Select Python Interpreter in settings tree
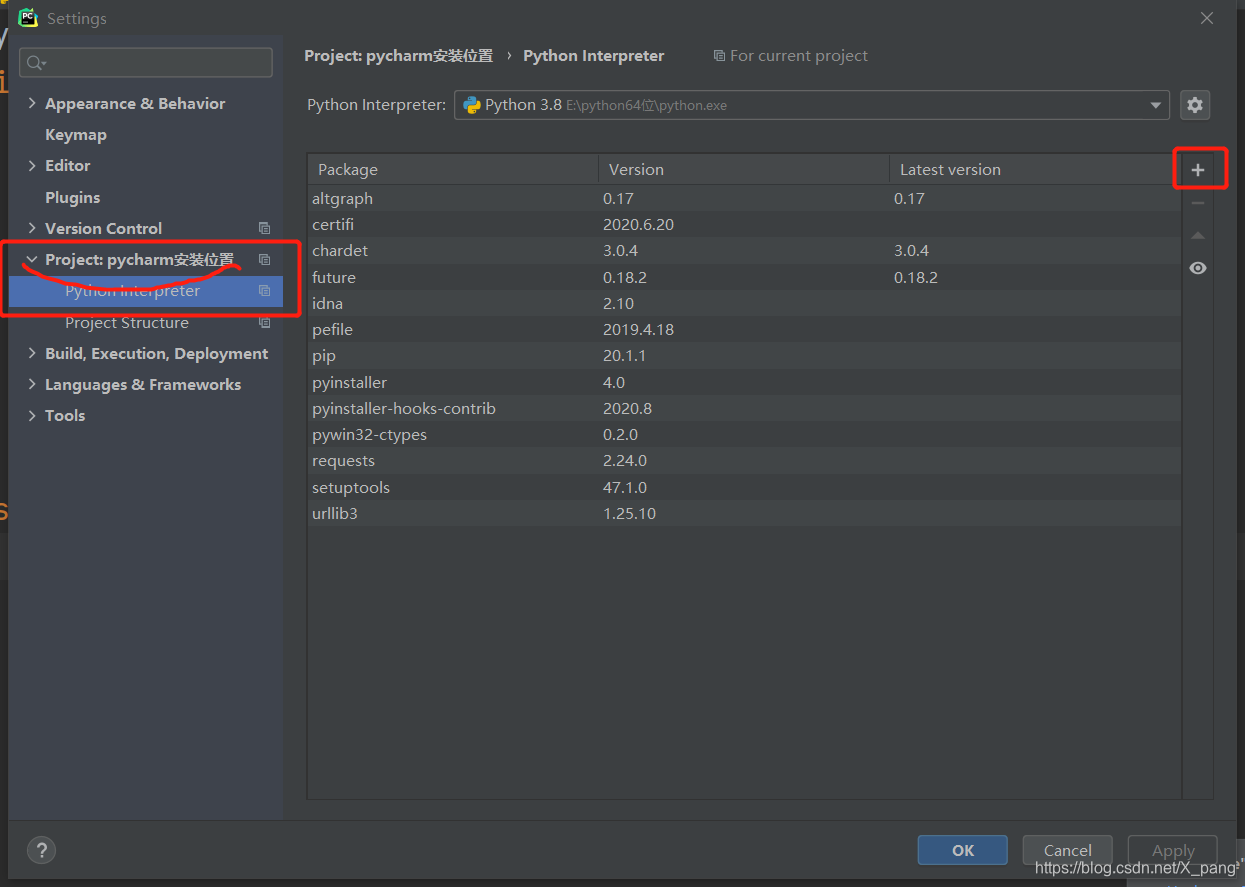This screenshot has width=1245, height=887. tap(146, 291)
